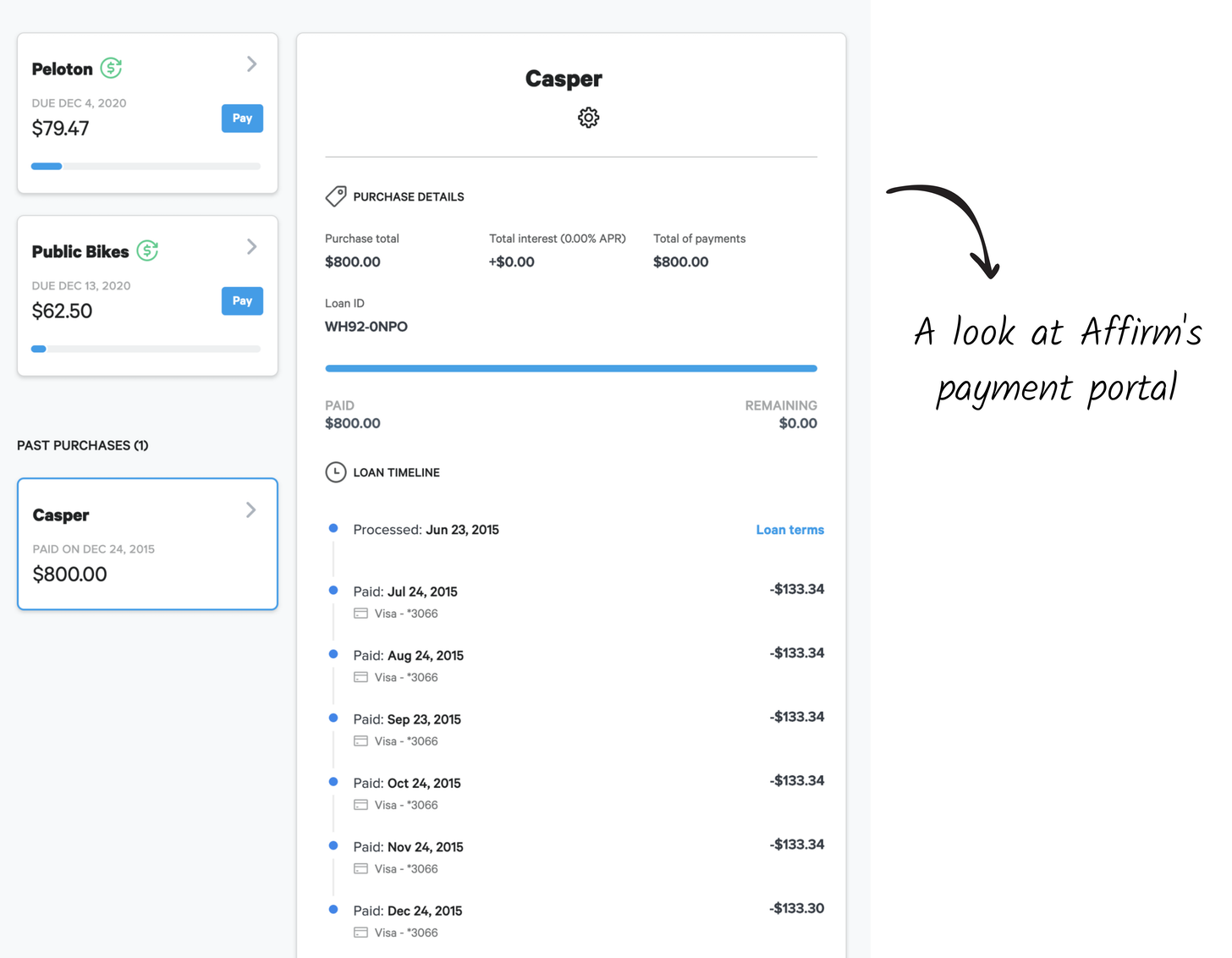Select the Paid Oct 24, 2015 timeline dot
Screen dimensions: 1232x958
(333, 782)
